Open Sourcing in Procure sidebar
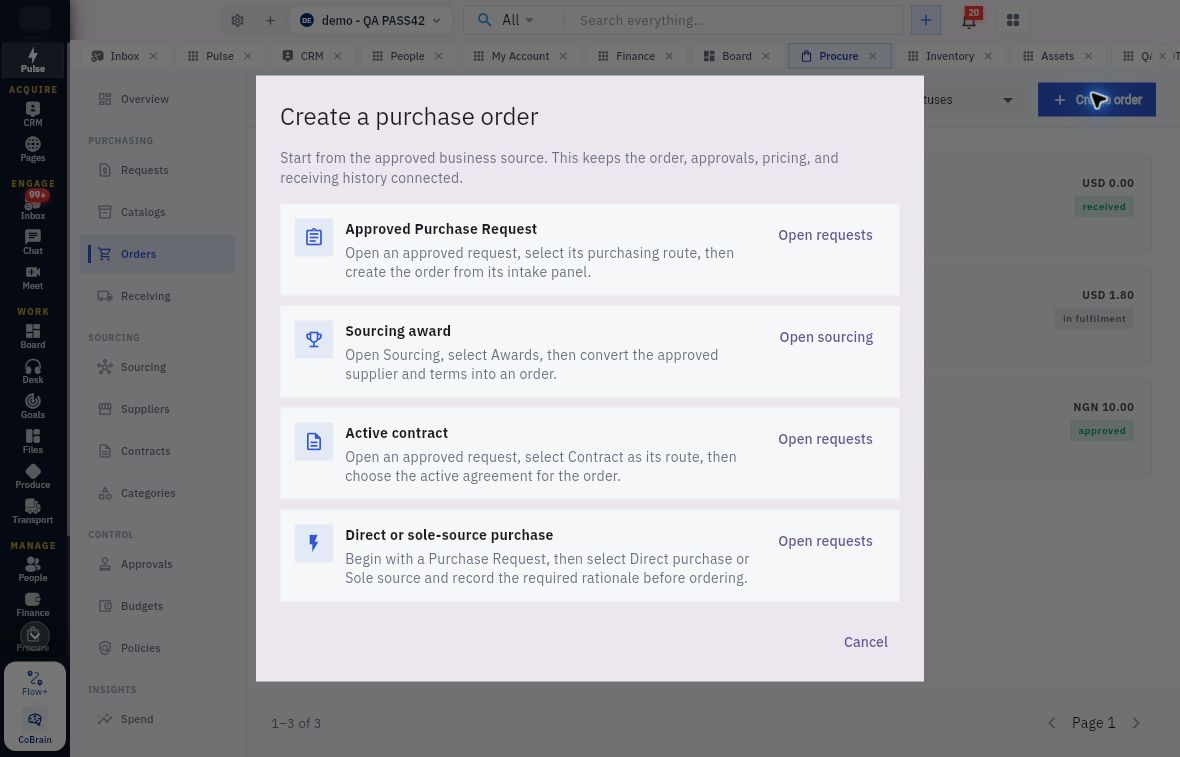 [157, 367]
